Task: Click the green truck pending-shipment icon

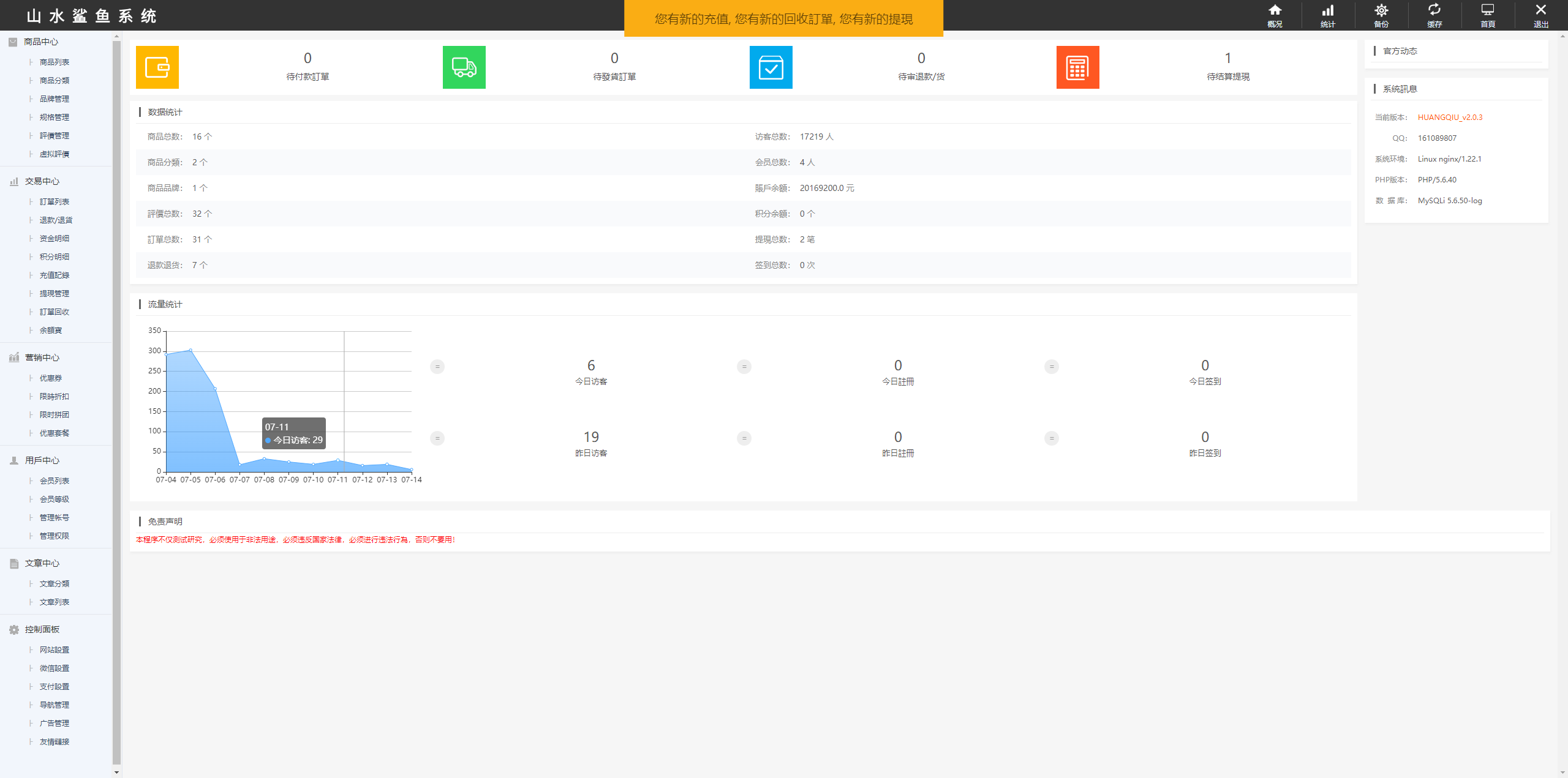Action: 464,67
